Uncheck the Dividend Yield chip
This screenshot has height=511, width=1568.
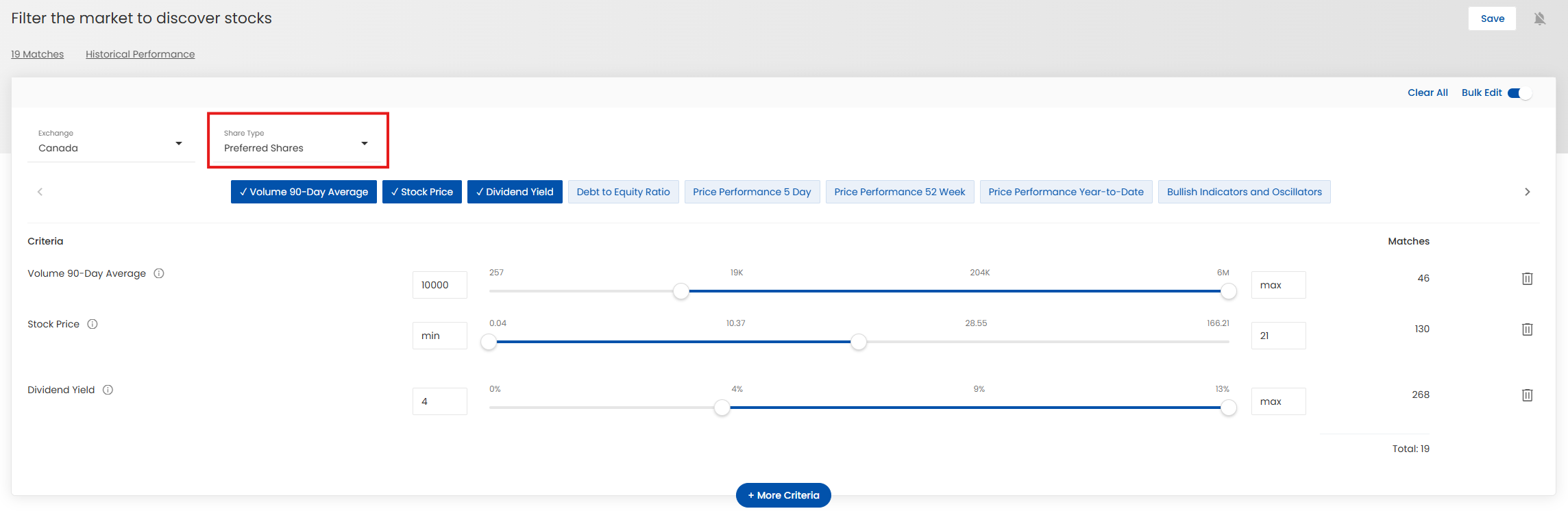click(515, 192)
